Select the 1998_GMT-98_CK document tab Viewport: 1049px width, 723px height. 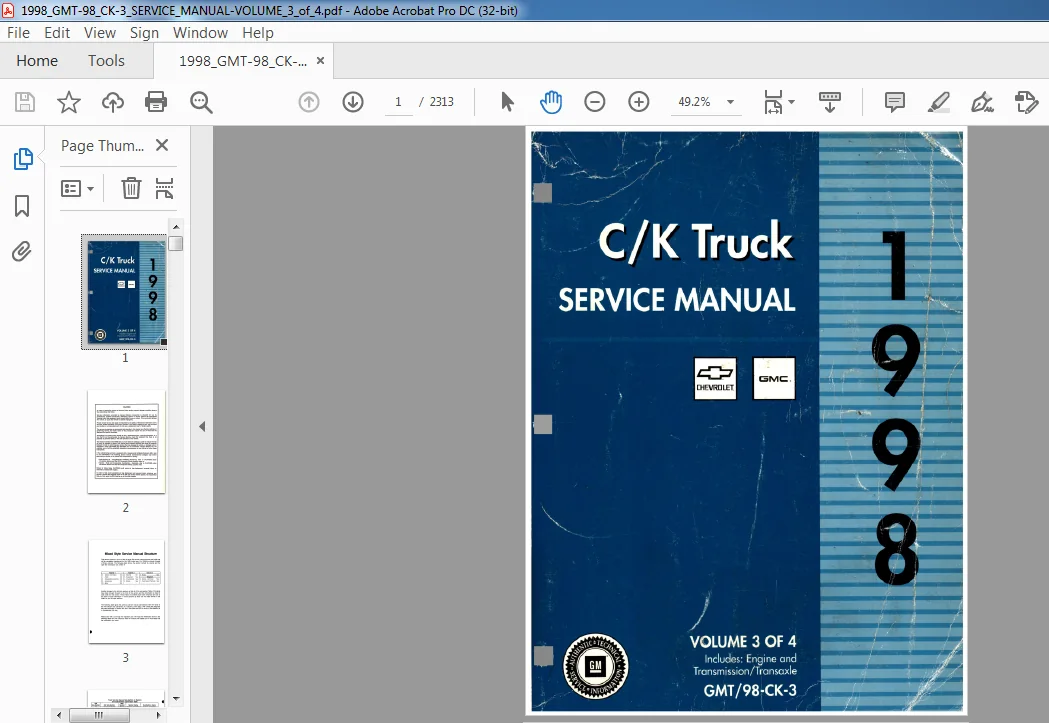tap(243, 61)
